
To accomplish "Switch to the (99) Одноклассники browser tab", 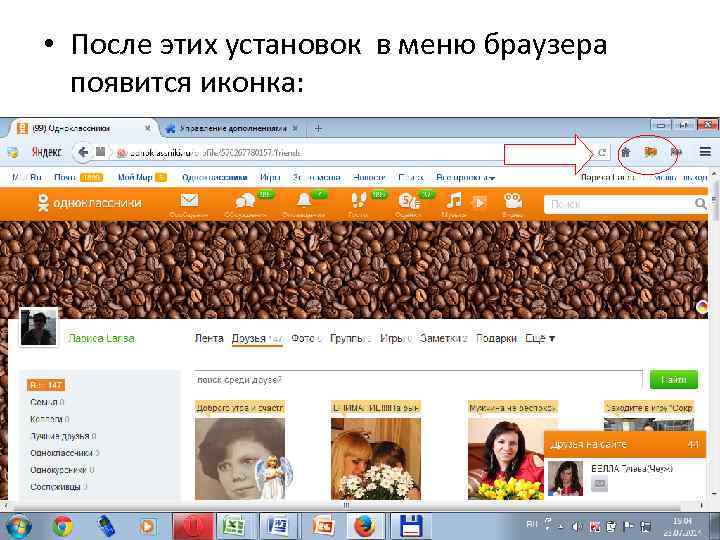I will 83,129.
